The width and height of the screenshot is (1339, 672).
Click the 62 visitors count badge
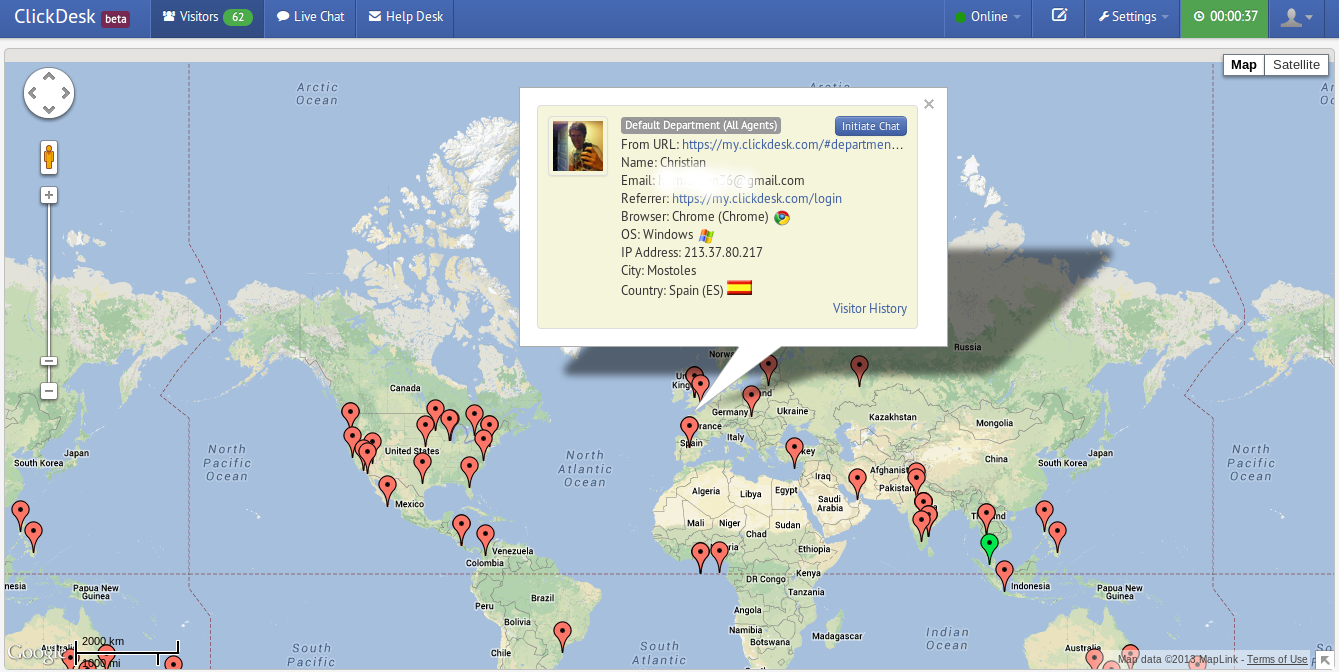pyautogui.click(x=238, y=17)
